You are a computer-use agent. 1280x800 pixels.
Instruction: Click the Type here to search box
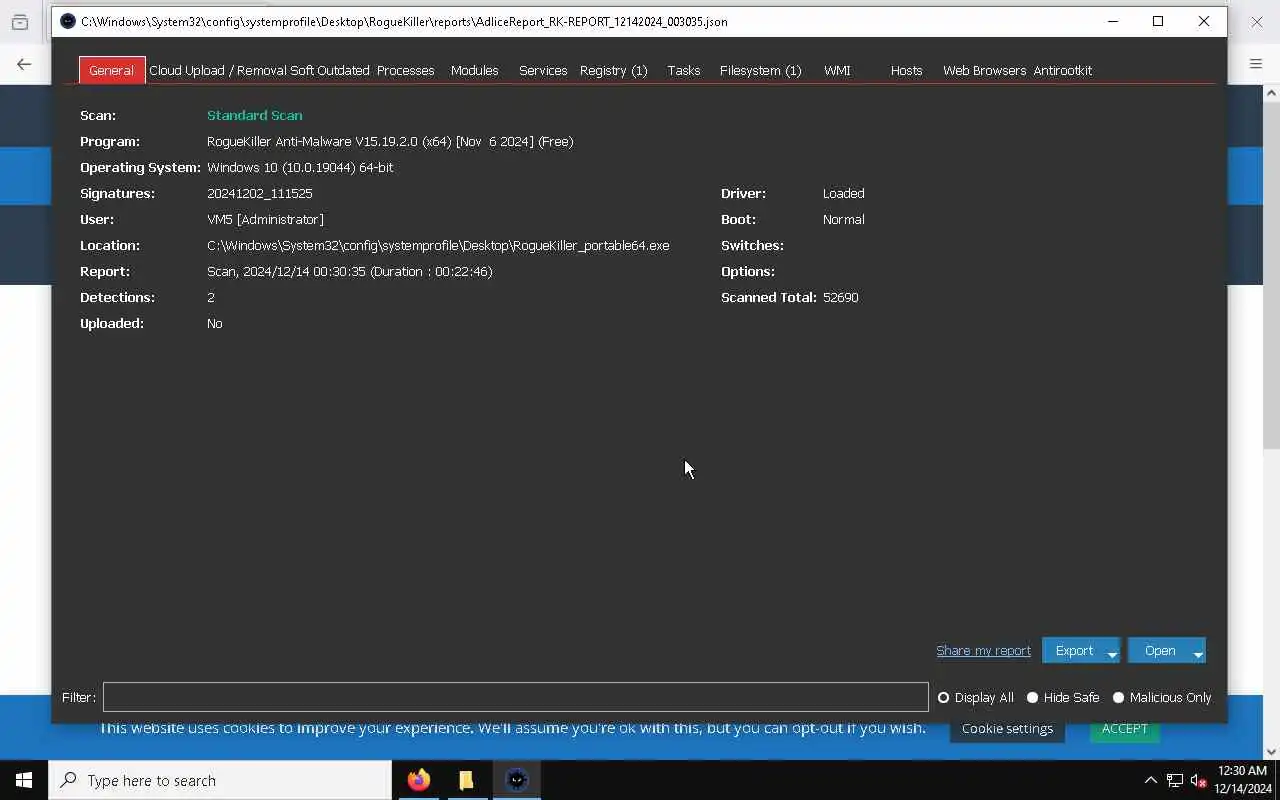[220, 780]
